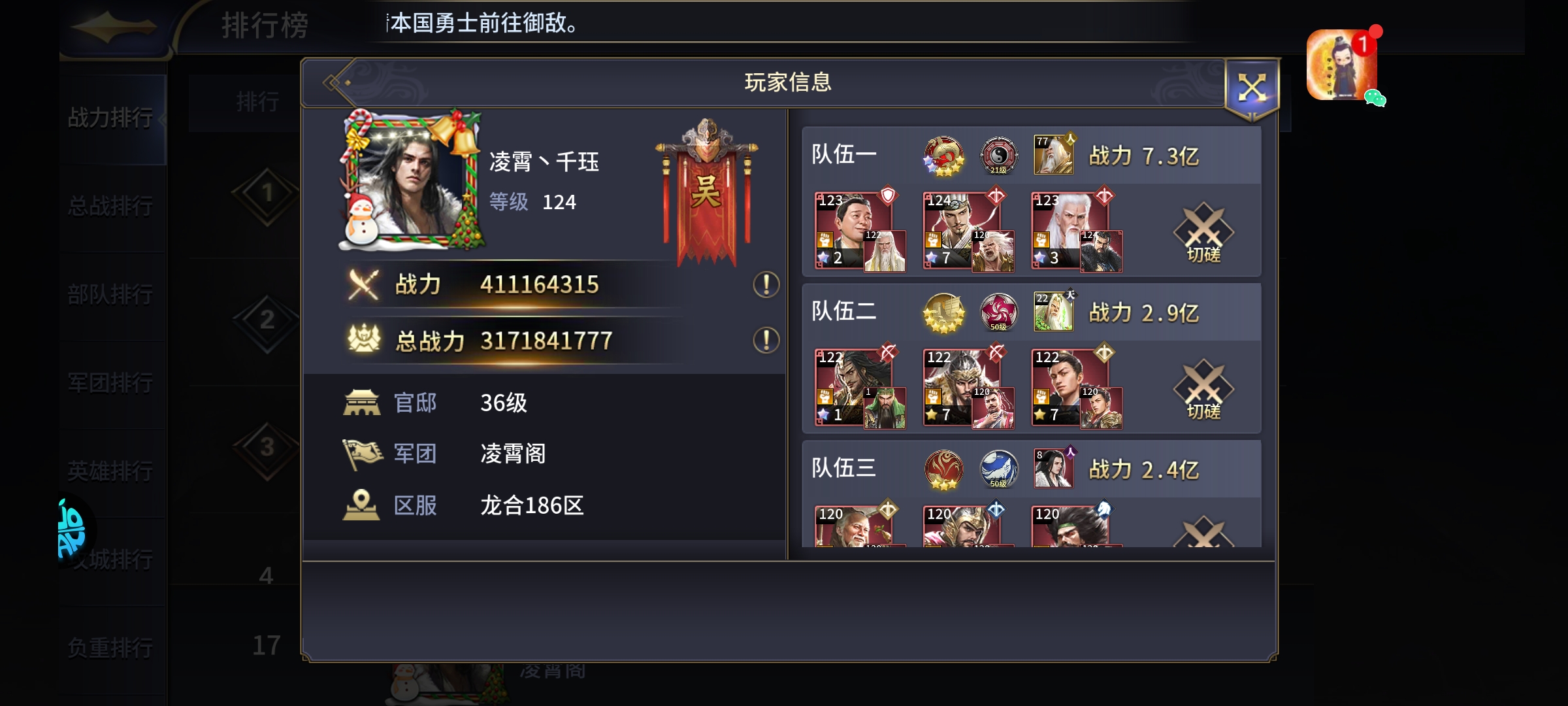Screen dimensions: 1568x706
Task: Close the 玩家信息 dialog
Action: point(1252,88)
